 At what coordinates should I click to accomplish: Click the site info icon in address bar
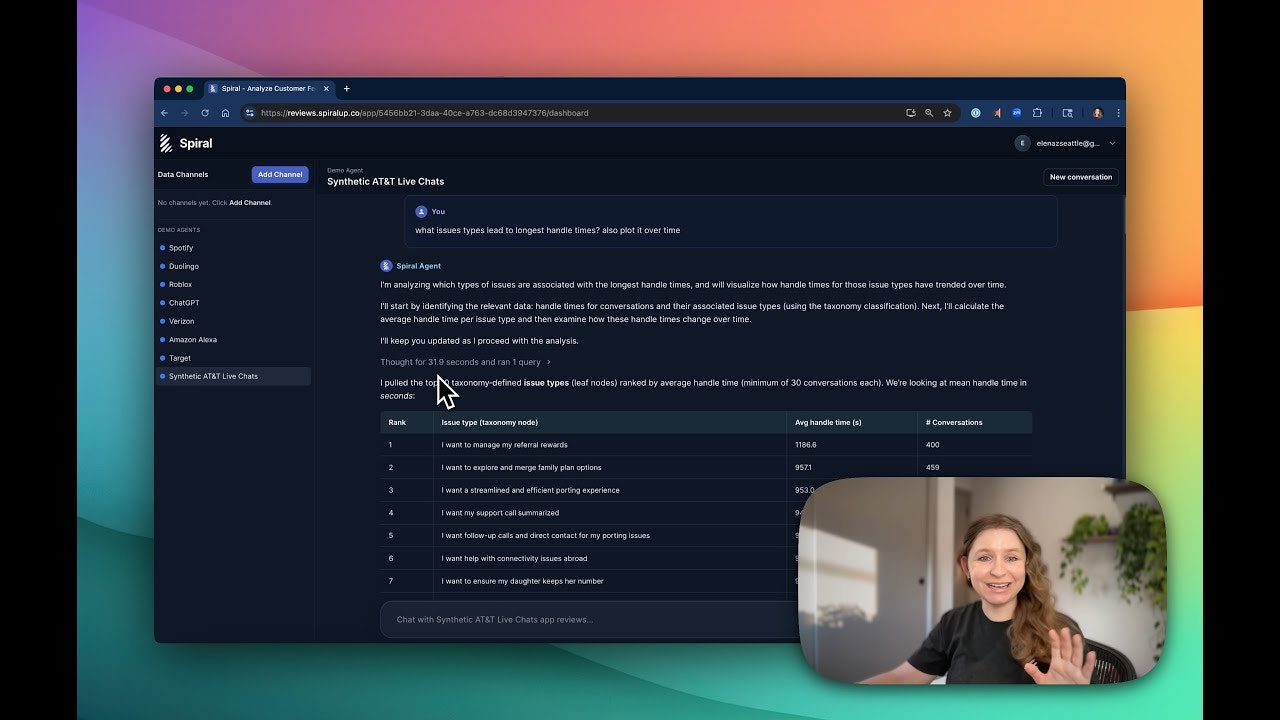click(249, 113)
